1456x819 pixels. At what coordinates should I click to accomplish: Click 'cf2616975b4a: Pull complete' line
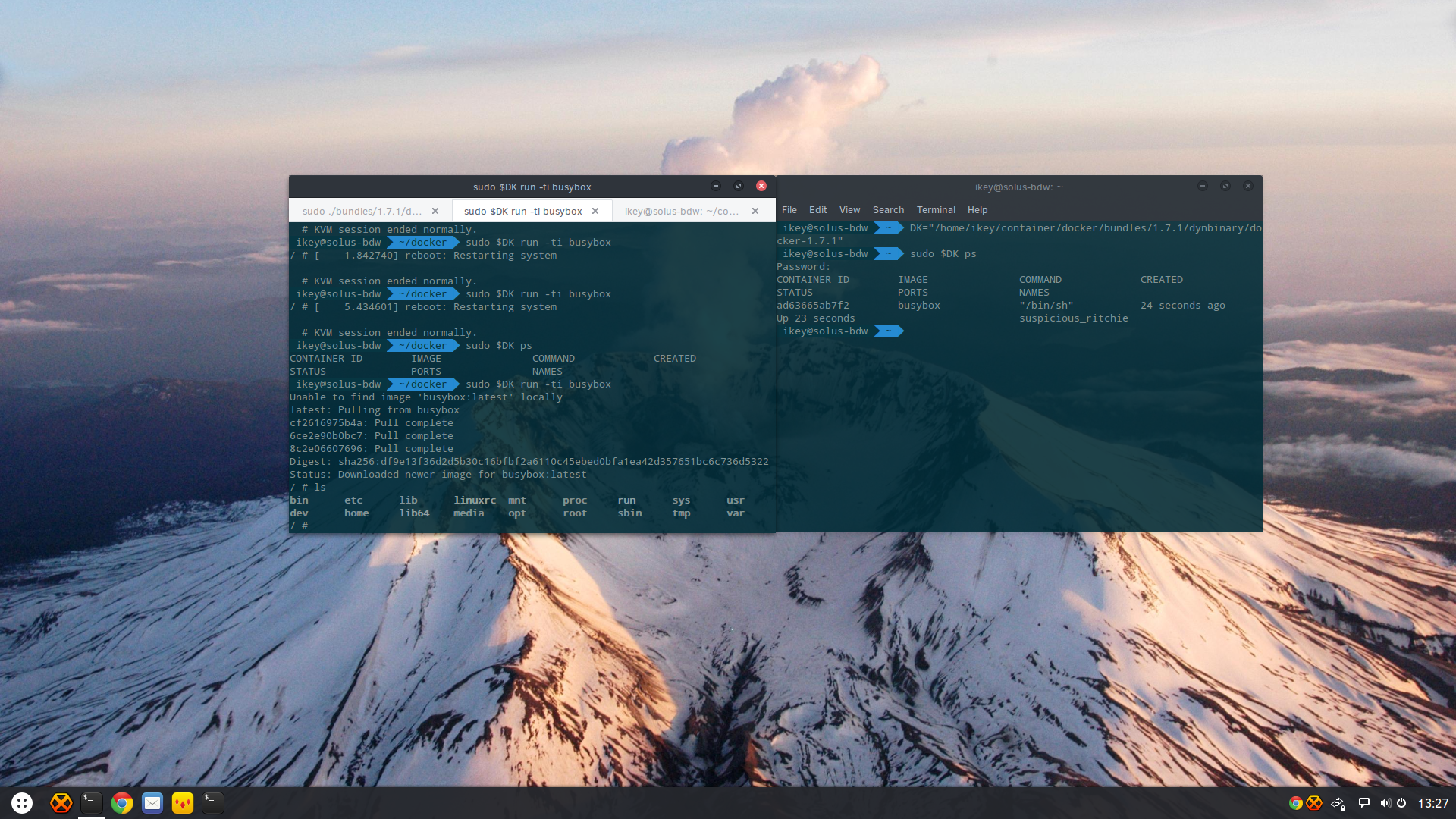pos(372,423)
